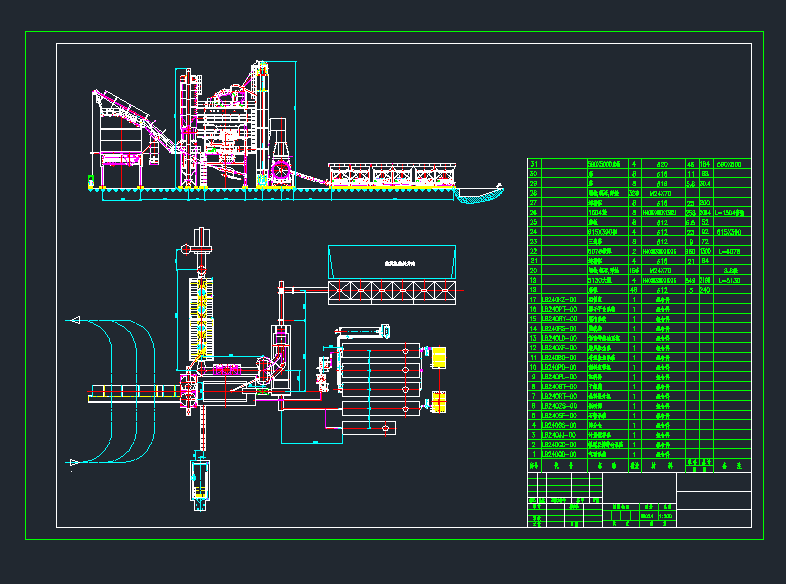Select the lower cyan arrowhead at far left
Viewport: 786px width, 584px height.
pos(73,461)
